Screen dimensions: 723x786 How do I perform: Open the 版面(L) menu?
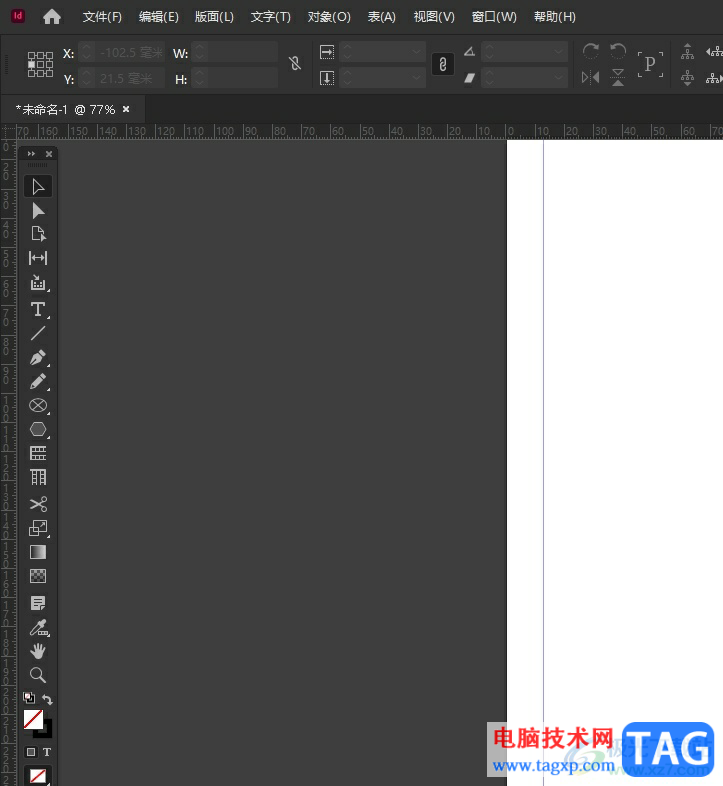coord(214,17)
